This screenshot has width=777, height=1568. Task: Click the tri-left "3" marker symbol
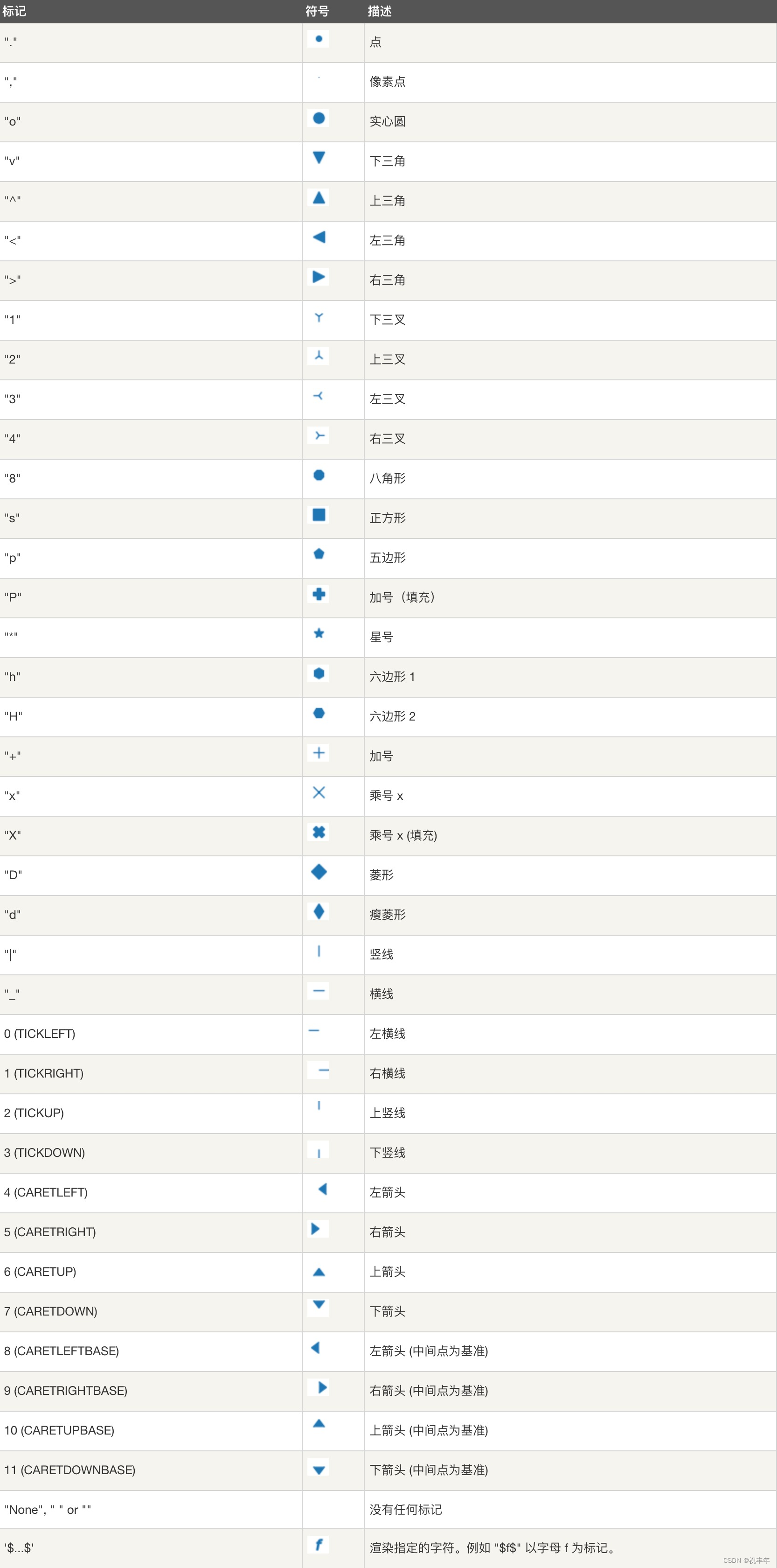[318, 396]
